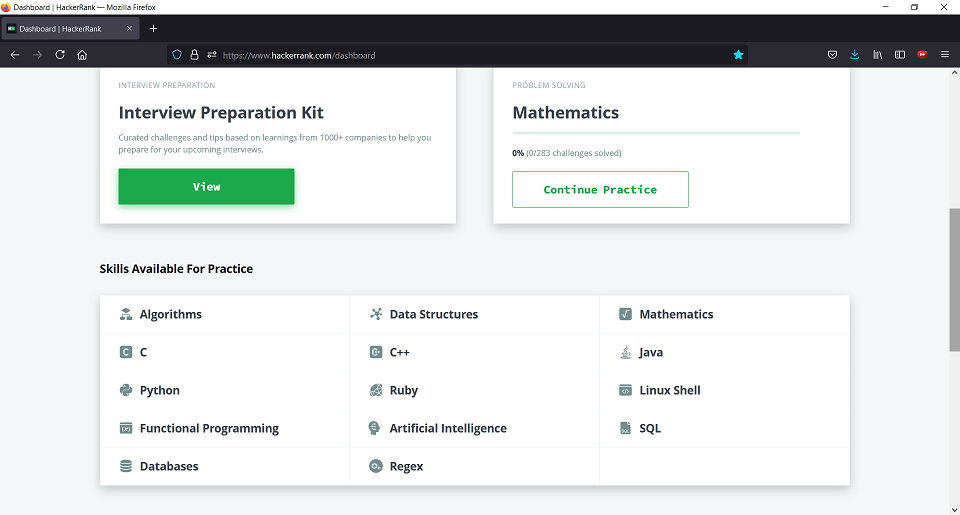Open the C++ skill link
The height and width of the screenshot is (515, 960).
pos(400,352)
